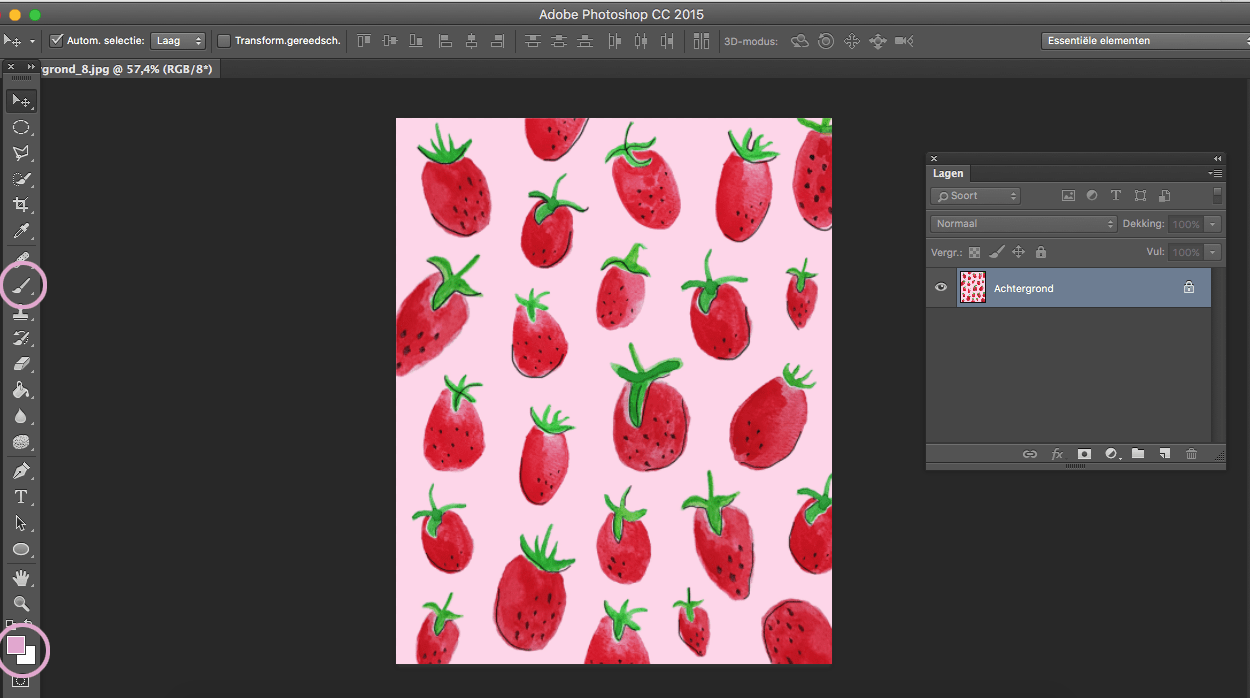Screen dimensions: 1250x698
Task: Collapse the Lagen panel
Action: (x=1216, y=158)
